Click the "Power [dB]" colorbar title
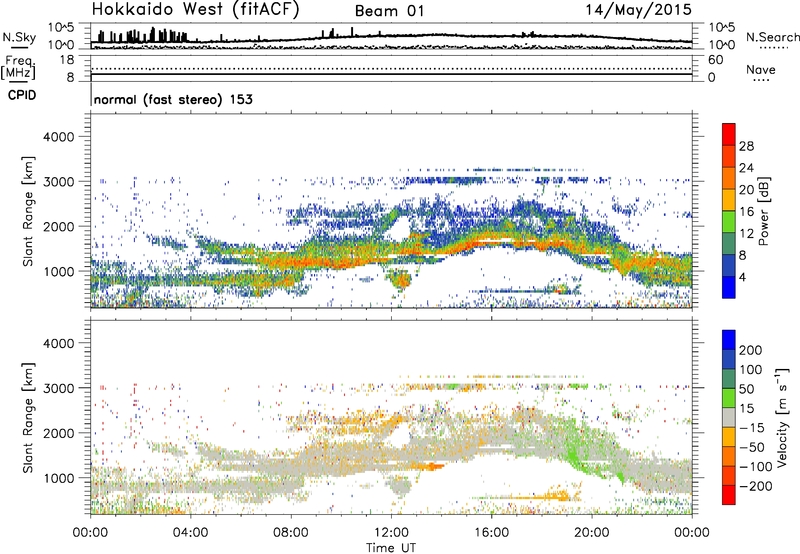The image size is (800, 554). (x=763, y=211)
